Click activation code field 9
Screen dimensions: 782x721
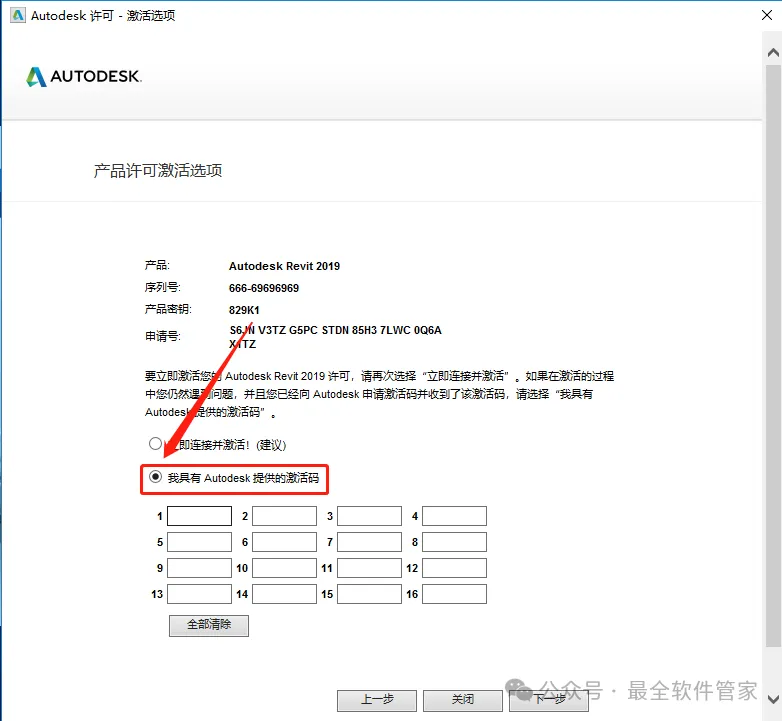[x=199, y=568]
